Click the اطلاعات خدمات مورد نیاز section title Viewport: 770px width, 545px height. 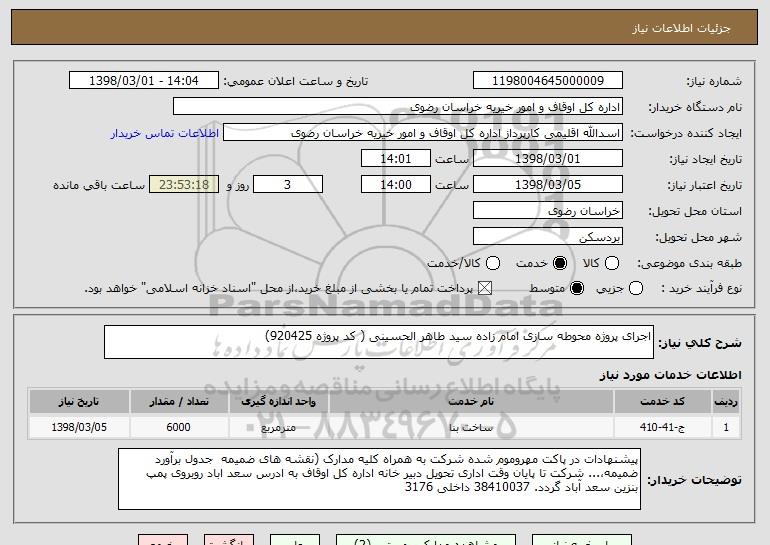tap(670, 375)
